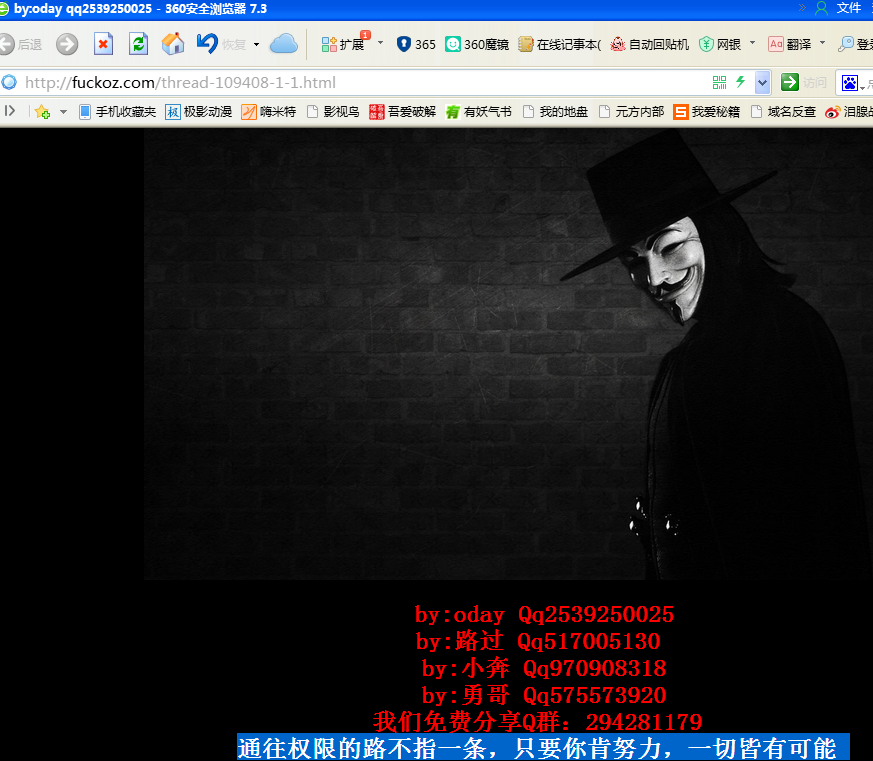The image size is (873, 761).
Task: Open the 我爱秘籍 bookmark
Action: (x=707, y=112)
